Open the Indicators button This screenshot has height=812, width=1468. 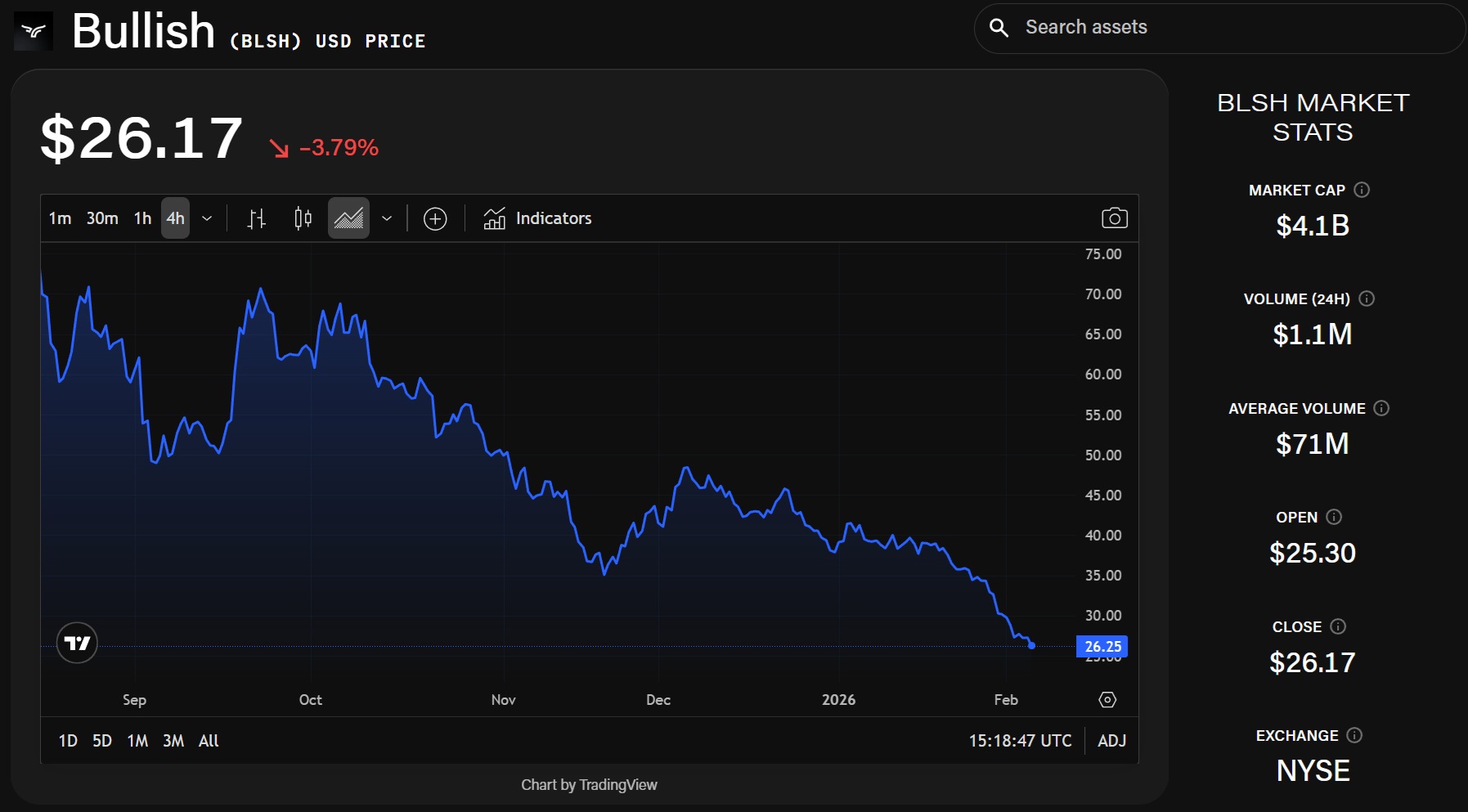tap(537, 218)
